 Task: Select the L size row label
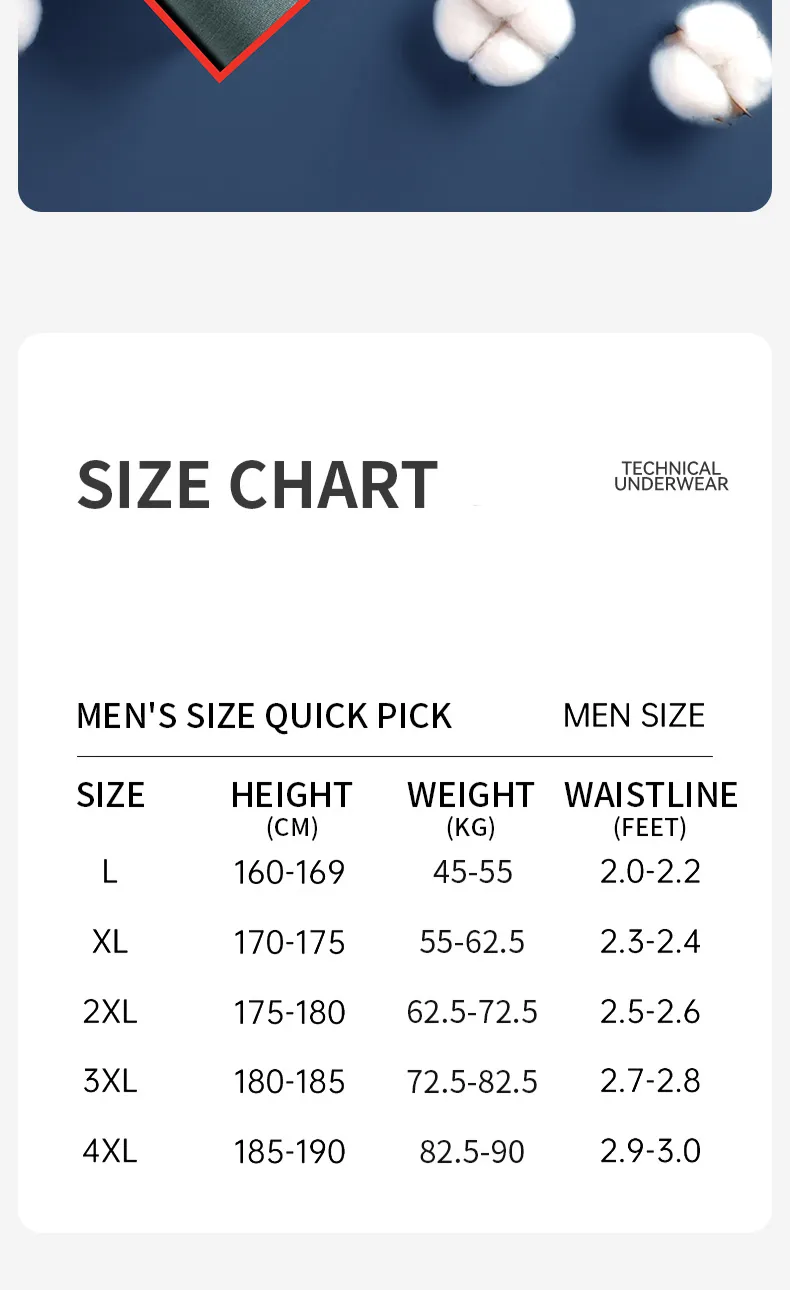110,872
